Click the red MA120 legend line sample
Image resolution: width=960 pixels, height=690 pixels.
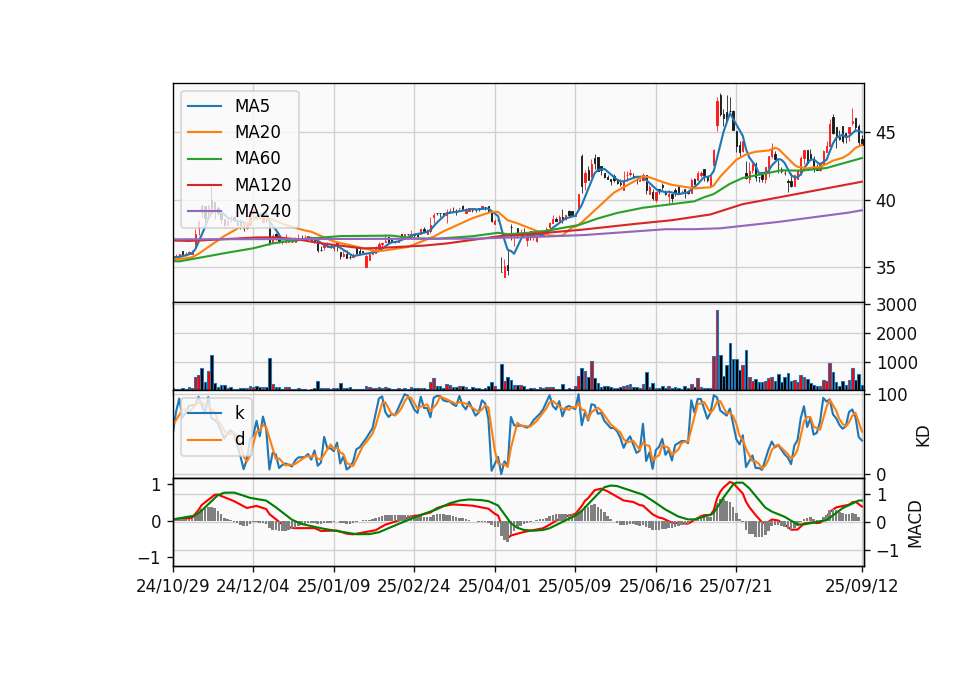(x=204, y=185)
